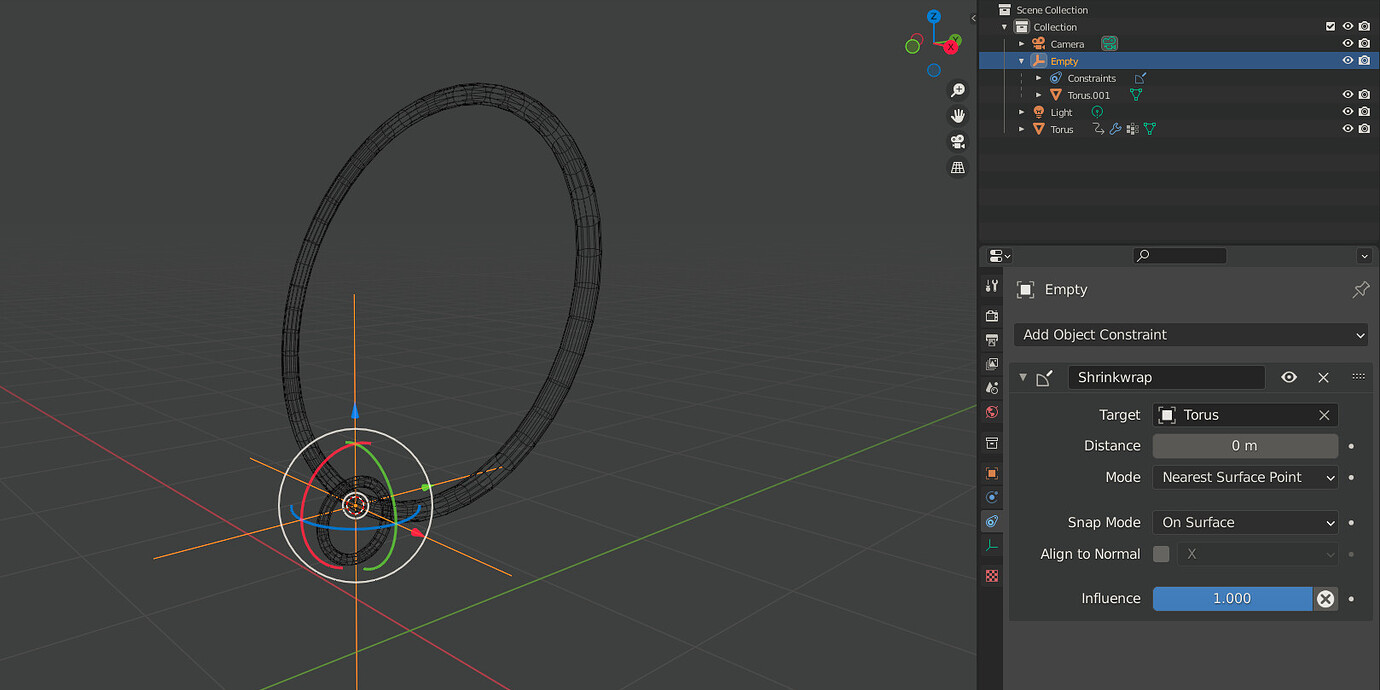Screen dimensions: 1380x690
Task: Open the Object Data properties tab
Action: pyautogui.click(x=991, y=546)
